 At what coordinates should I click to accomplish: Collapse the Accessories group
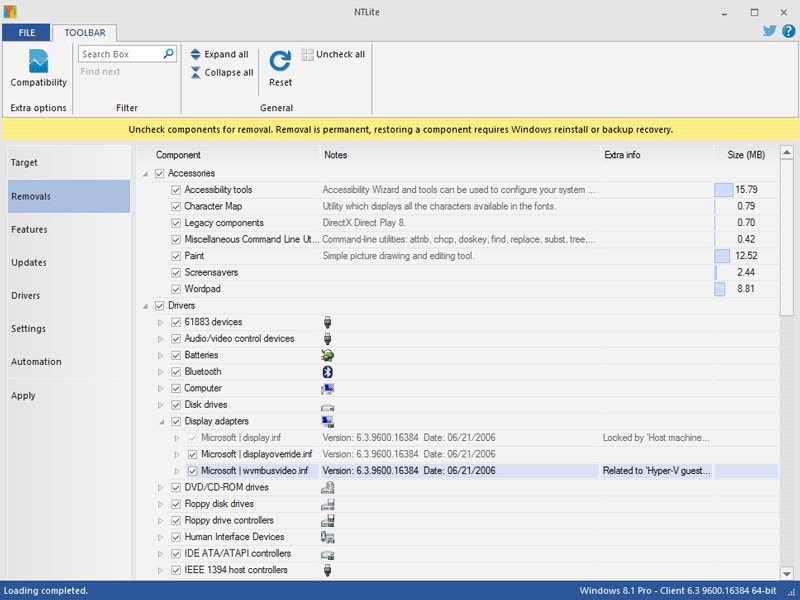tap(146, 174)
